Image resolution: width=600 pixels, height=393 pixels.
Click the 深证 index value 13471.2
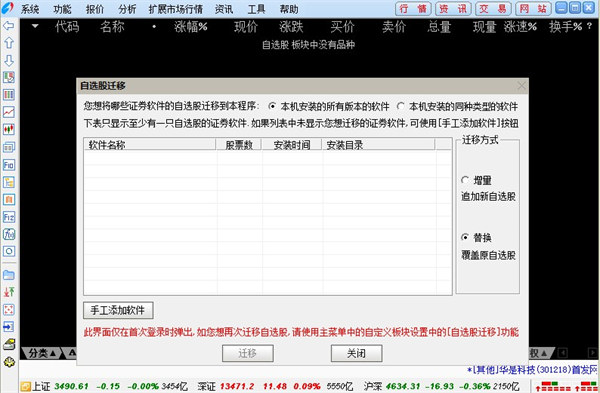click(x=237, y=386)
